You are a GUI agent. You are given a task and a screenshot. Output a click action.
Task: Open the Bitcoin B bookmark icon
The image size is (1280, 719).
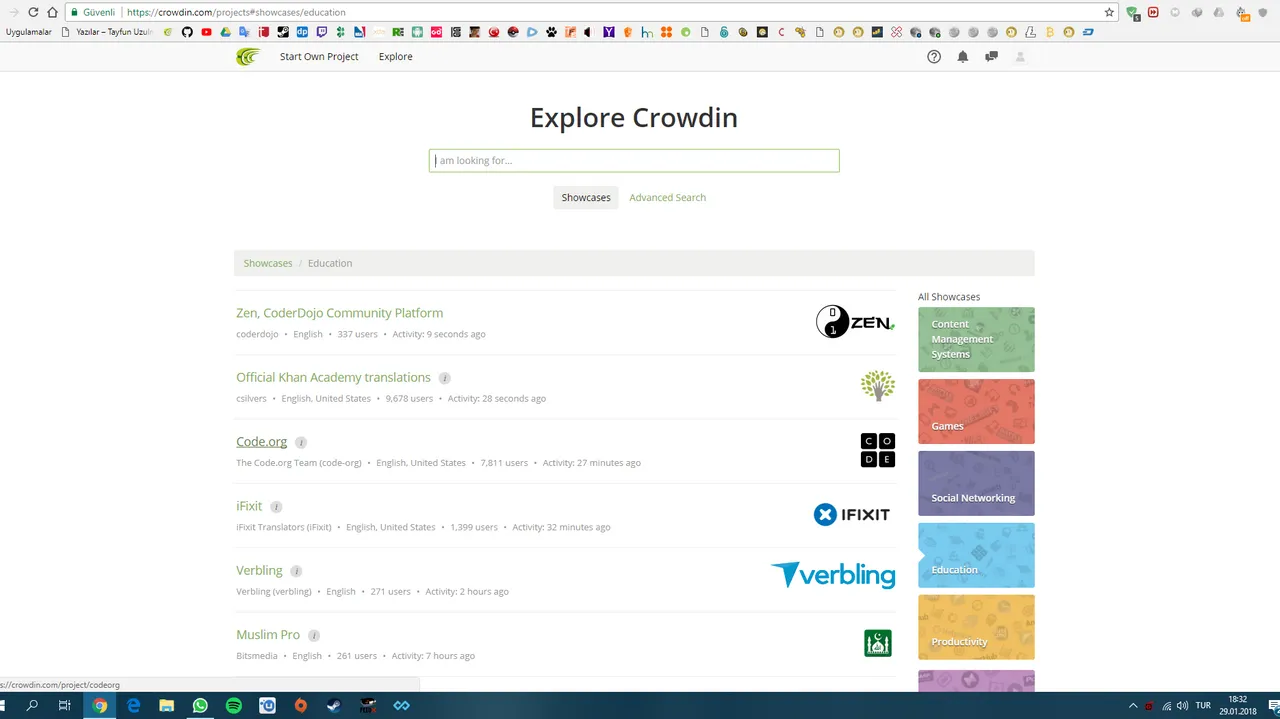(x=1050, y=32)
